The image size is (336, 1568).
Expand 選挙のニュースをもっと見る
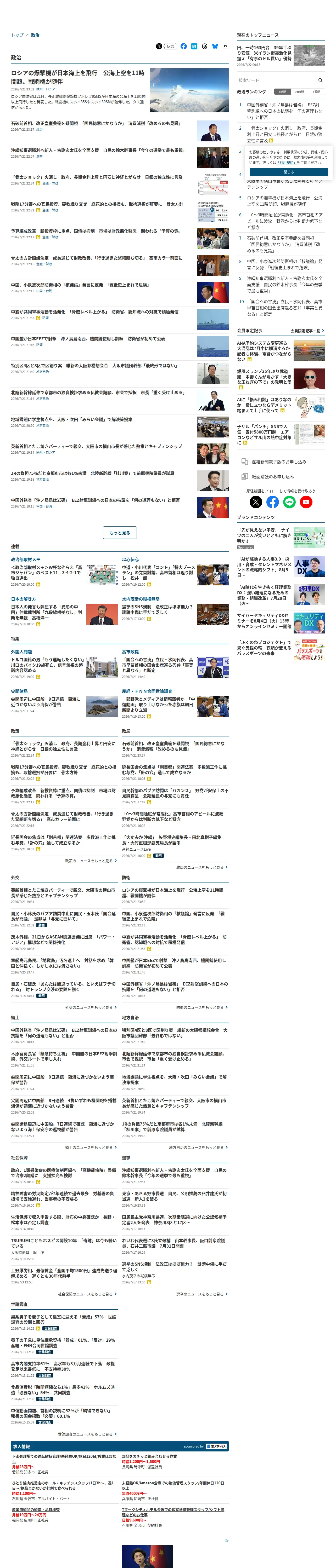tap(202, 1294)
